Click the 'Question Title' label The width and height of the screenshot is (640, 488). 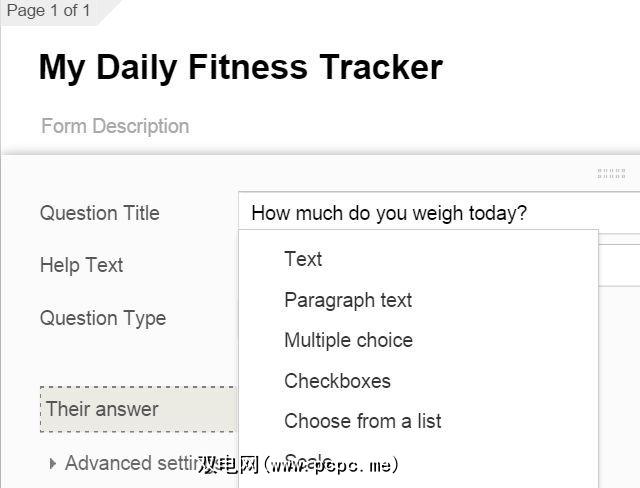click(x=99, y=213)
